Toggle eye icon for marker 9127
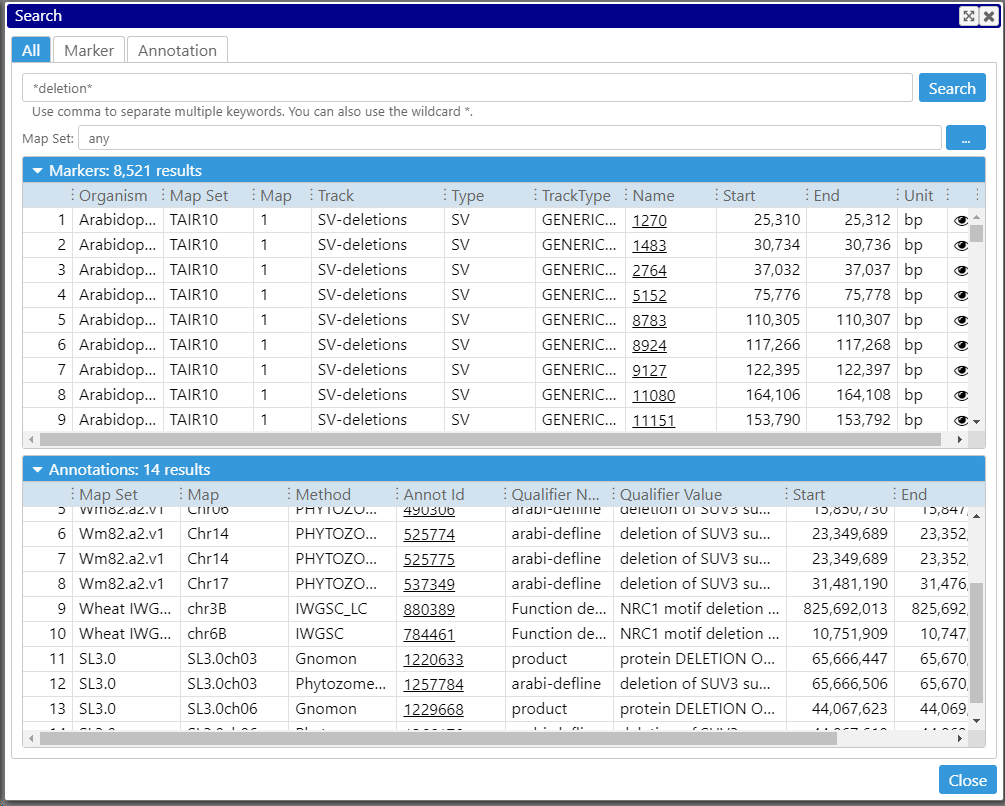 961,370
